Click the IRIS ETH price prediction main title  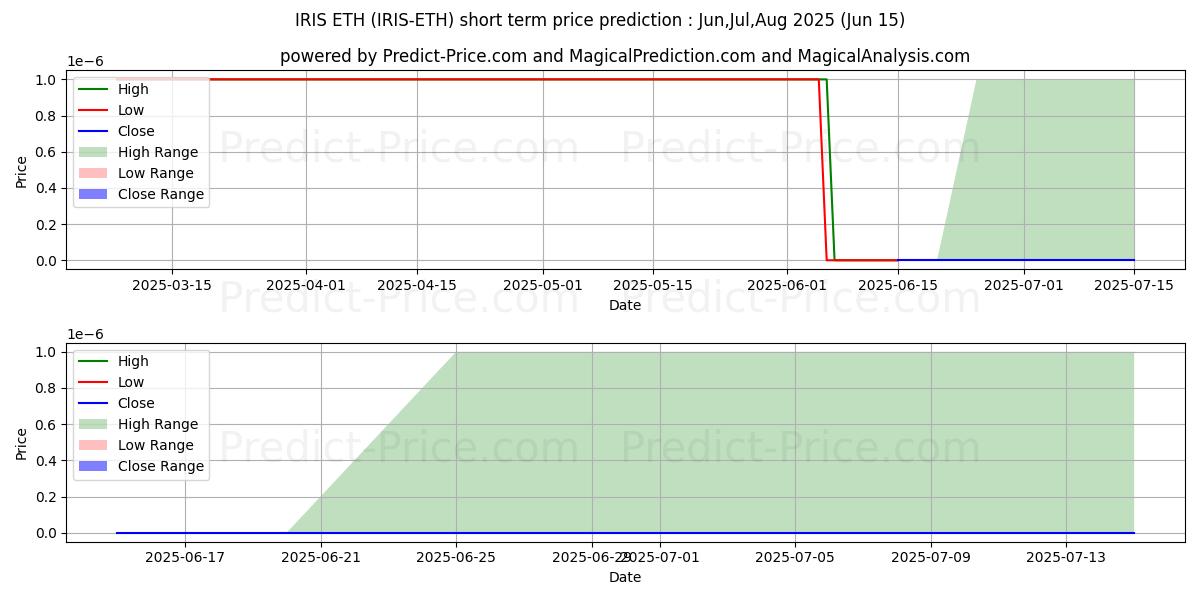pos(600,20)
